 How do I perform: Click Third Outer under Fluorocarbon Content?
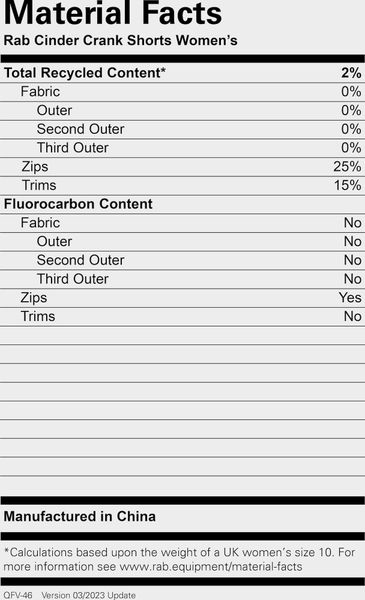[x=73, y=279]
